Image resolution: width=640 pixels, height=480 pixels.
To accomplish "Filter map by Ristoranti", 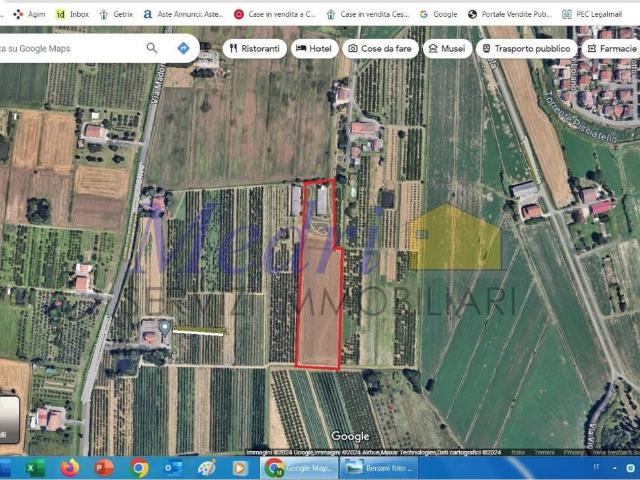I will click(254, 48).
